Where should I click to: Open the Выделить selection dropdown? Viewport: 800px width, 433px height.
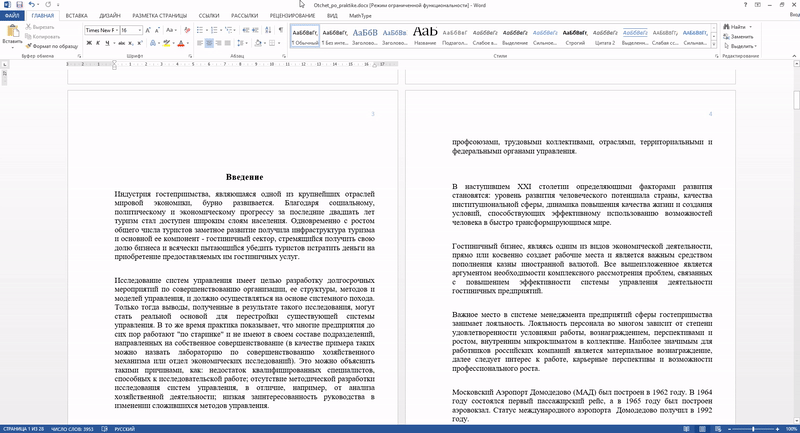click(740, 46)
